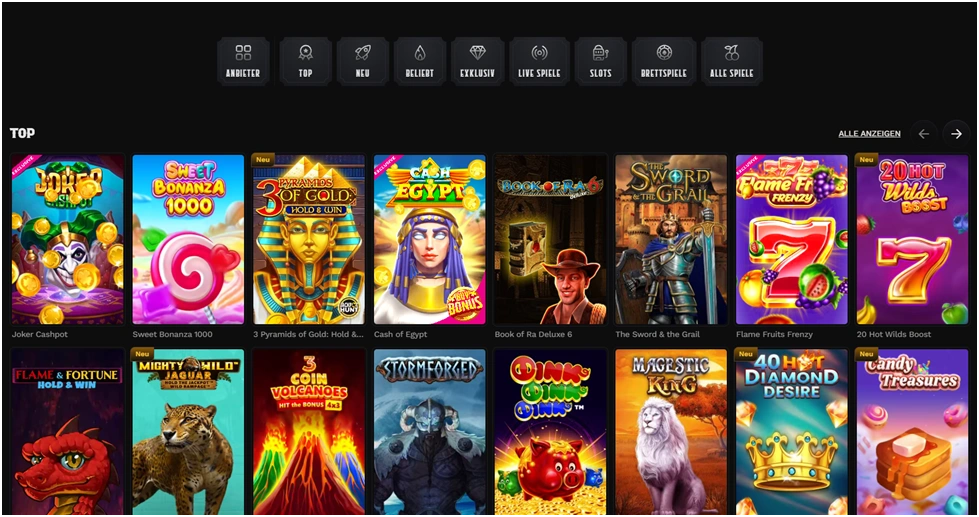This screenshot has width=979, height=517.
Task: Open the Joker Cashpot game
Action: pyautogui.click(x=67, y=240)
